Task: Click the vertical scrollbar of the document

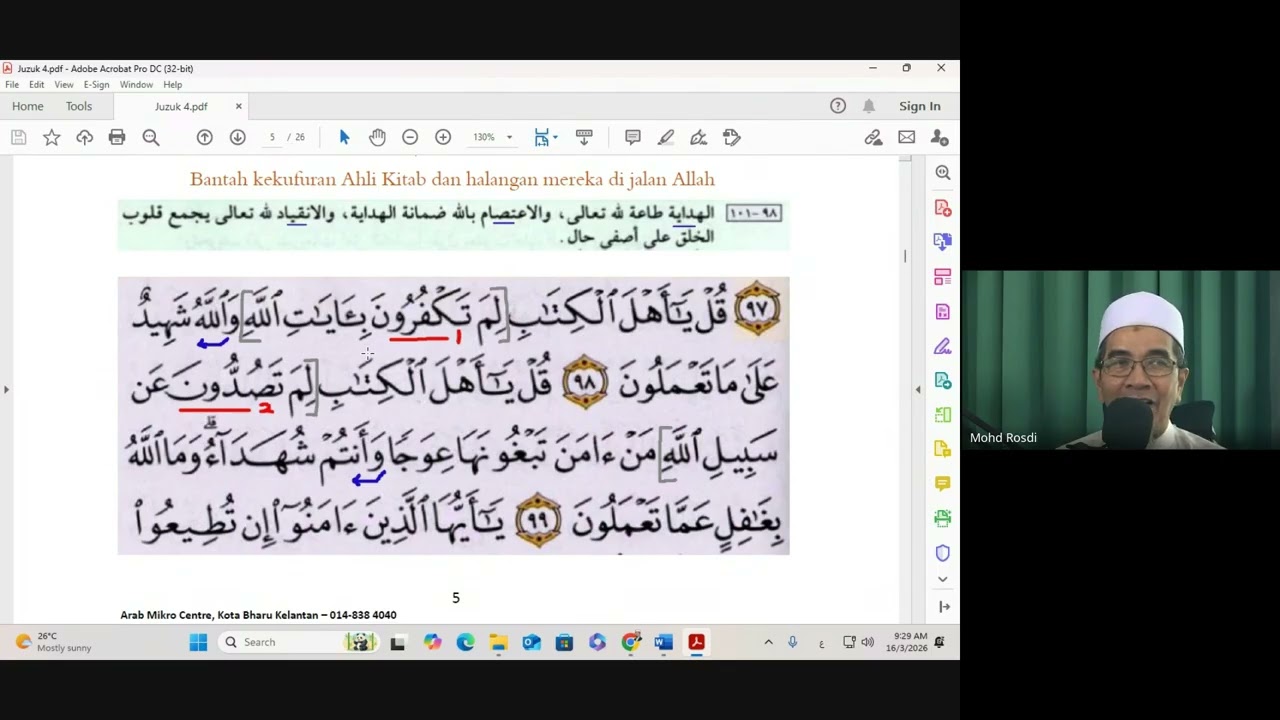Action: 905,388
